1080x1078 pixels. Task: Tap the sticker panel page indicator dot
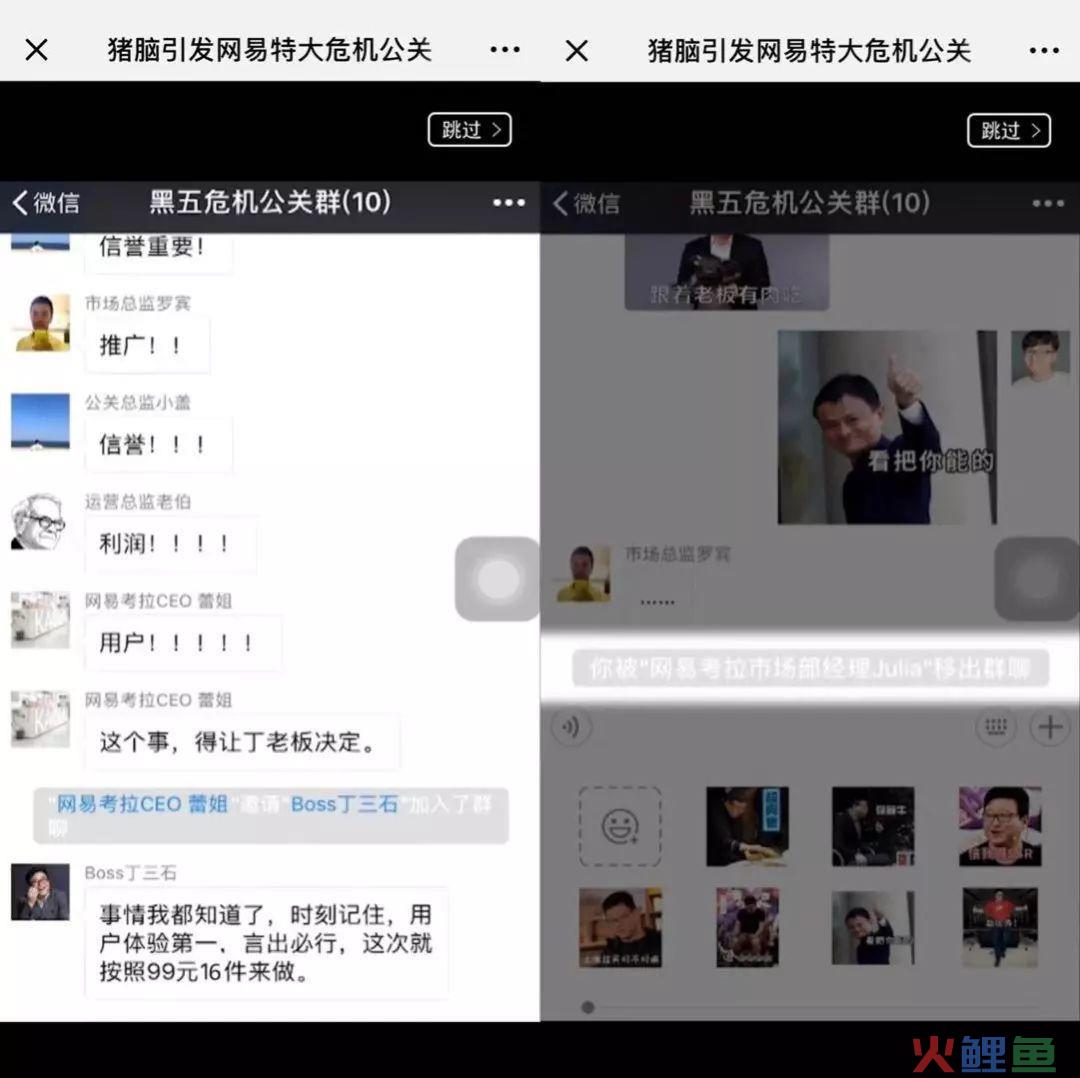[x=588, y=1008]
